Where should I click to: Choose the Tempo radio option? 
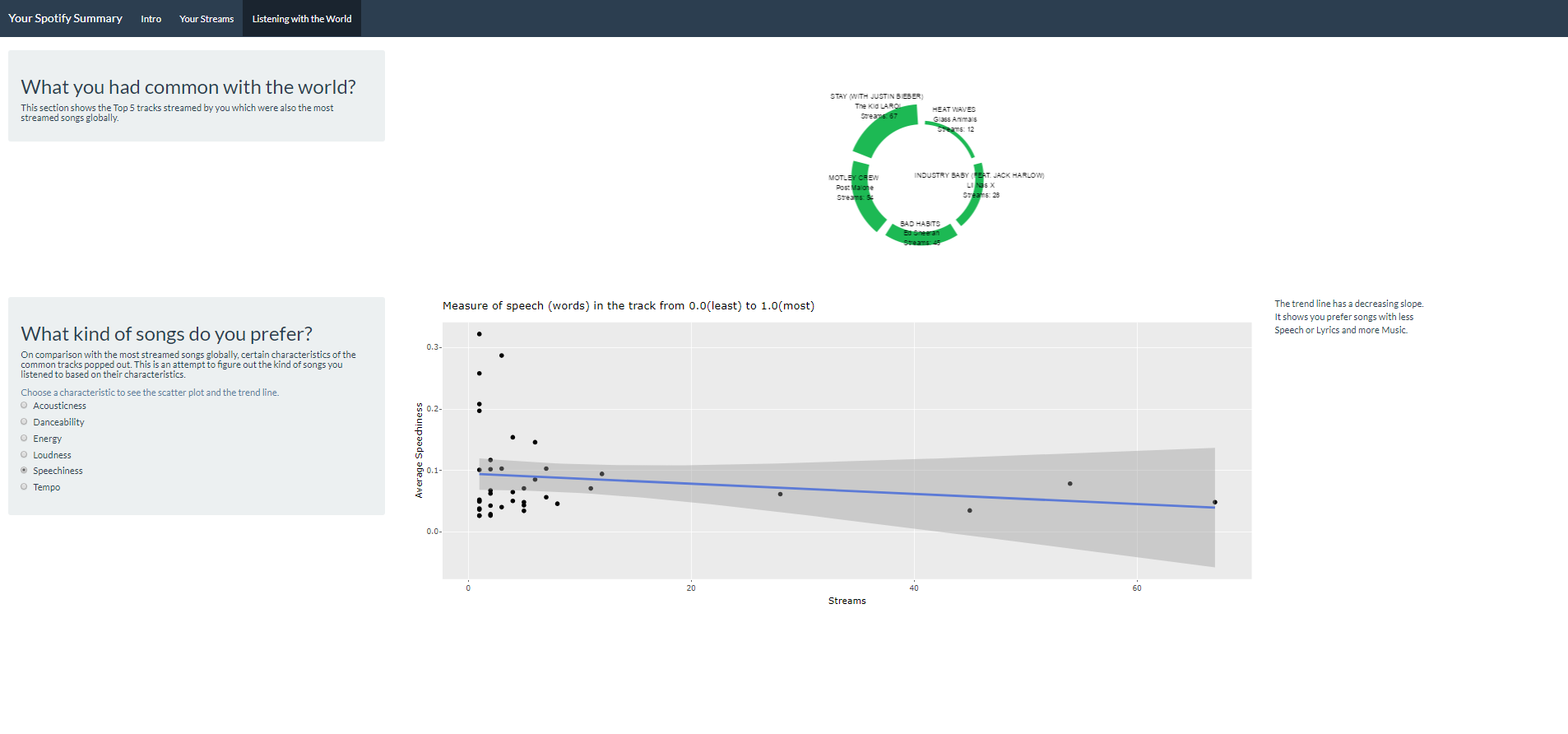[24, 487]
